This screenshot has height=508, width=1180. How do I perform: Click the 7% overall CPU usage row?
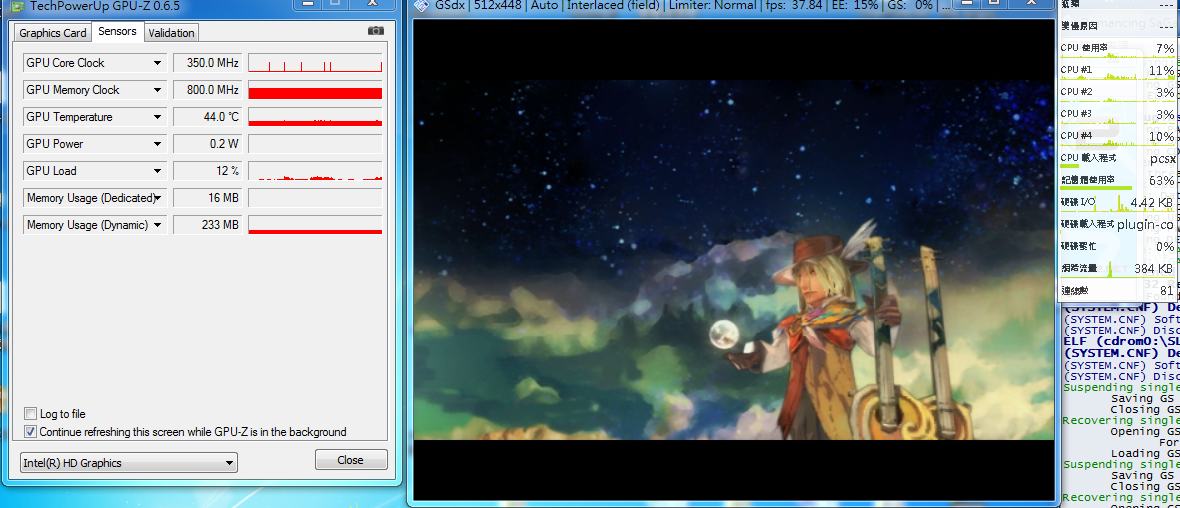(1118, 49)
